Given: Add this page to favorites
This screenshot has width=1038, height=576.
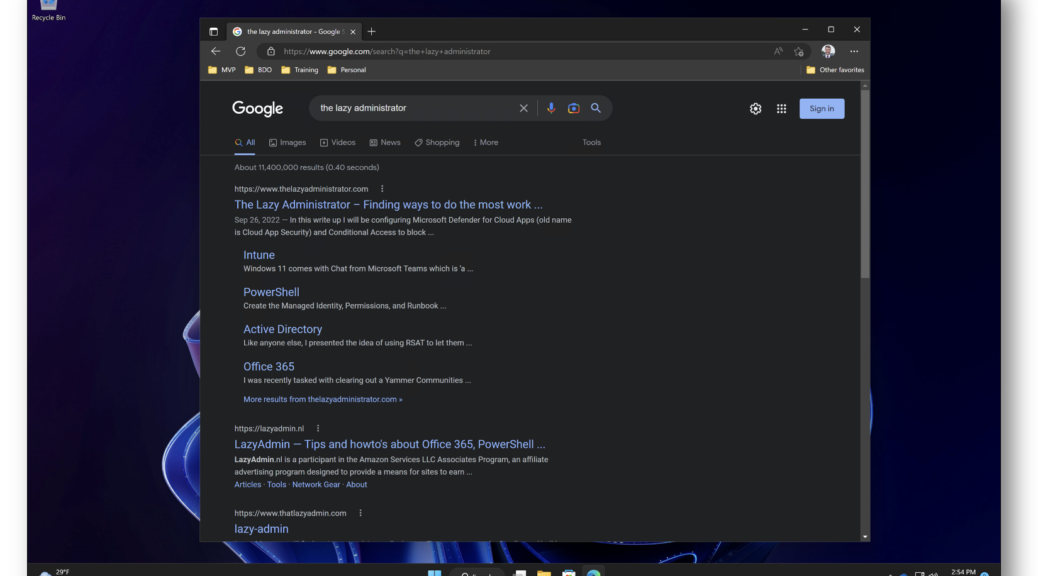Looking at the screenshot, I should pos(799,51).
